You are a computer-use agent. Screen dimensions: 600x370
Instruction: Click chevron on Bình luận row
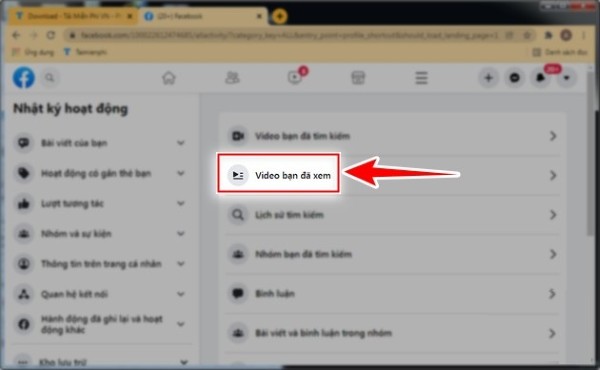[x=553, y=293]
